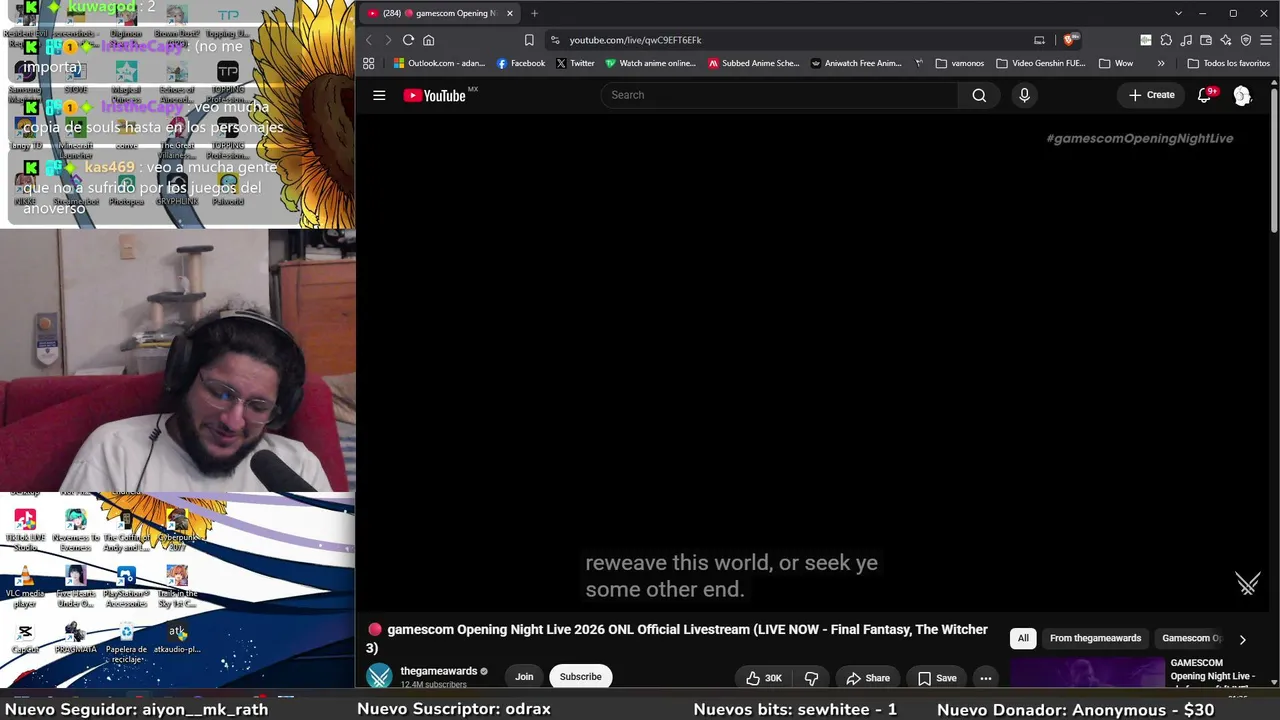The height and width of the screenshot is (720, 1280).
Task: Dislike the gamescom livestream video
Action: pyautogui.click(x=811, y=678)
